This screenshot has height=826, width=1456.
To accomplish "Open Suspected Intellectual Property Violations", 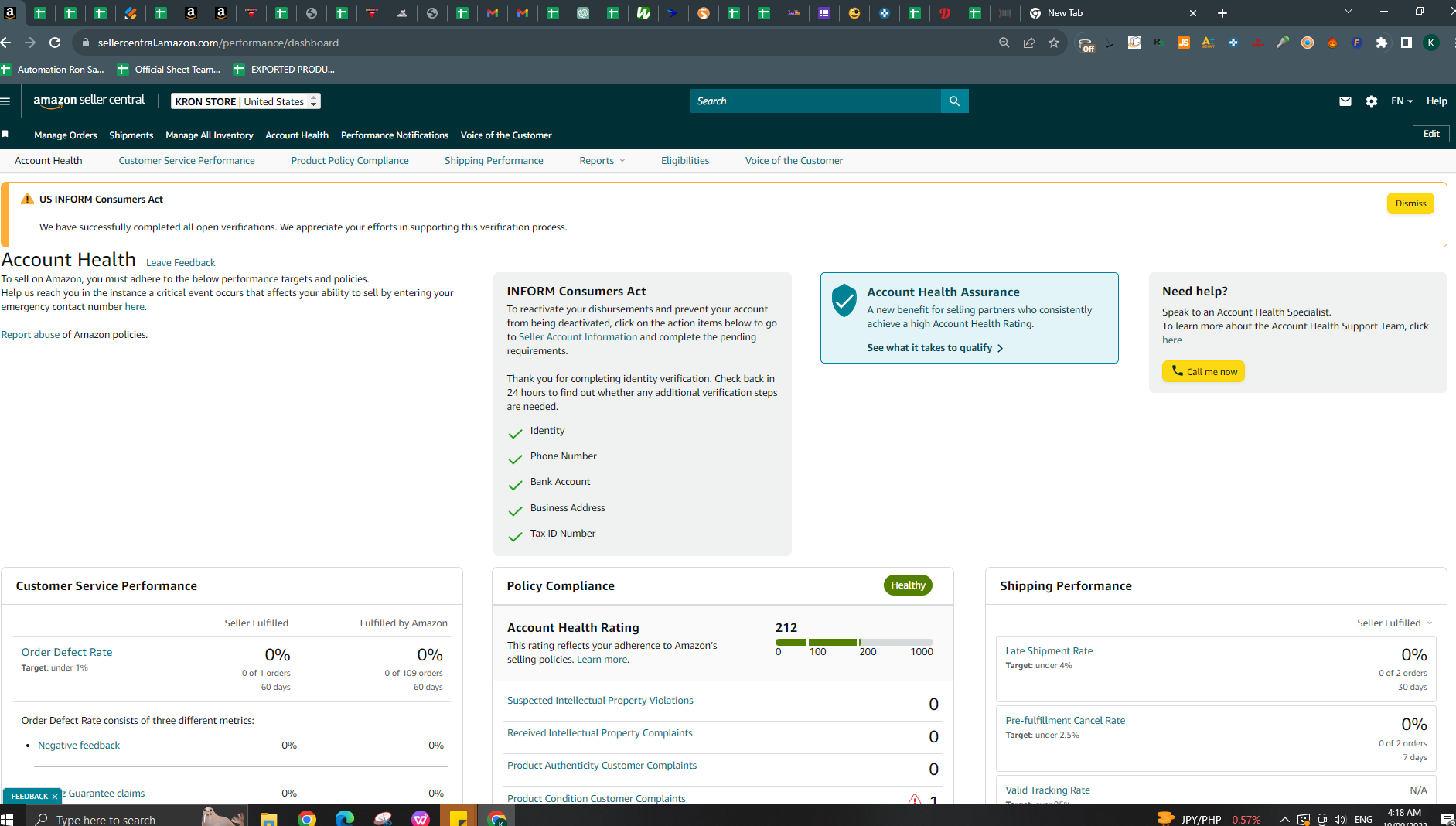I will pyautogui.click(x=600, y=701).
